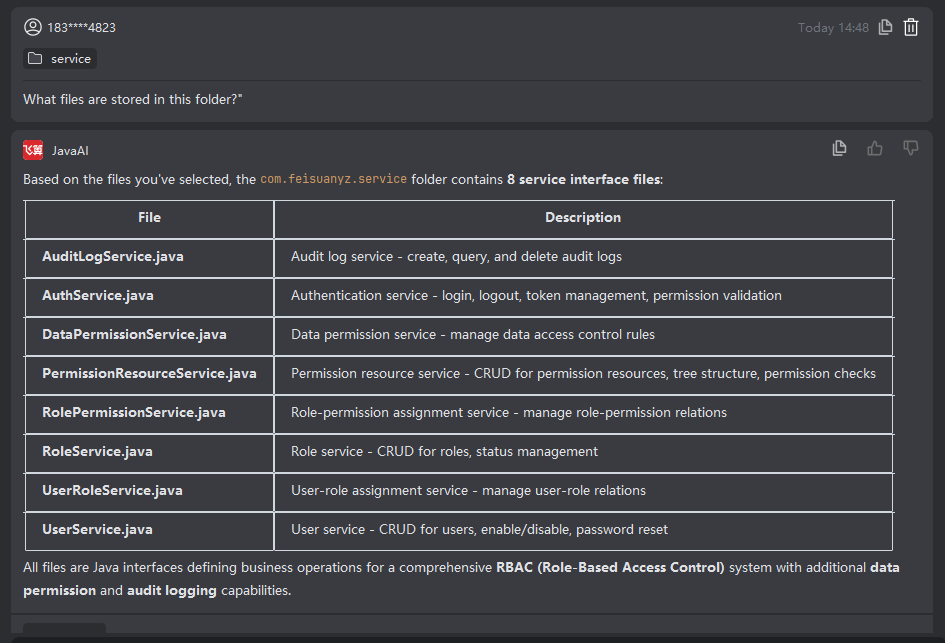Screen dimensions: 945x643
Task: Like the response with thumbs up
Action: pyautogui.click(x=875, y=149)
